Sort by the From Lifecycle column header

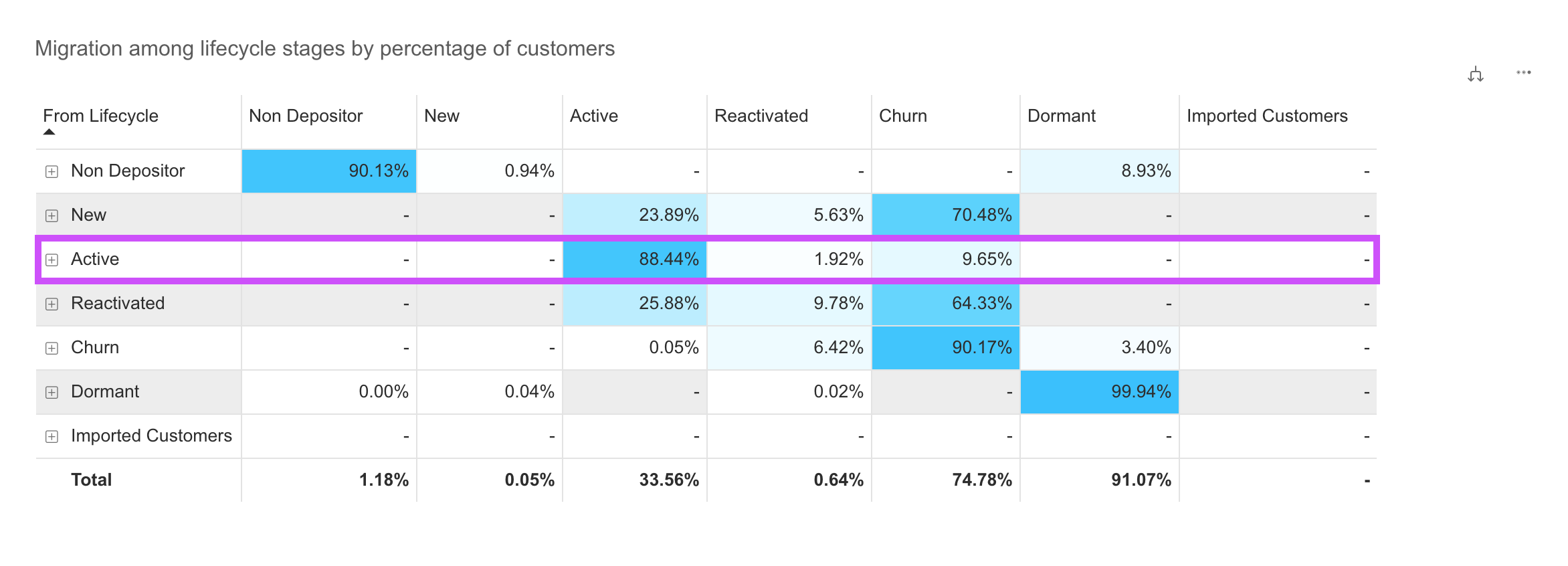coord(100,116)
